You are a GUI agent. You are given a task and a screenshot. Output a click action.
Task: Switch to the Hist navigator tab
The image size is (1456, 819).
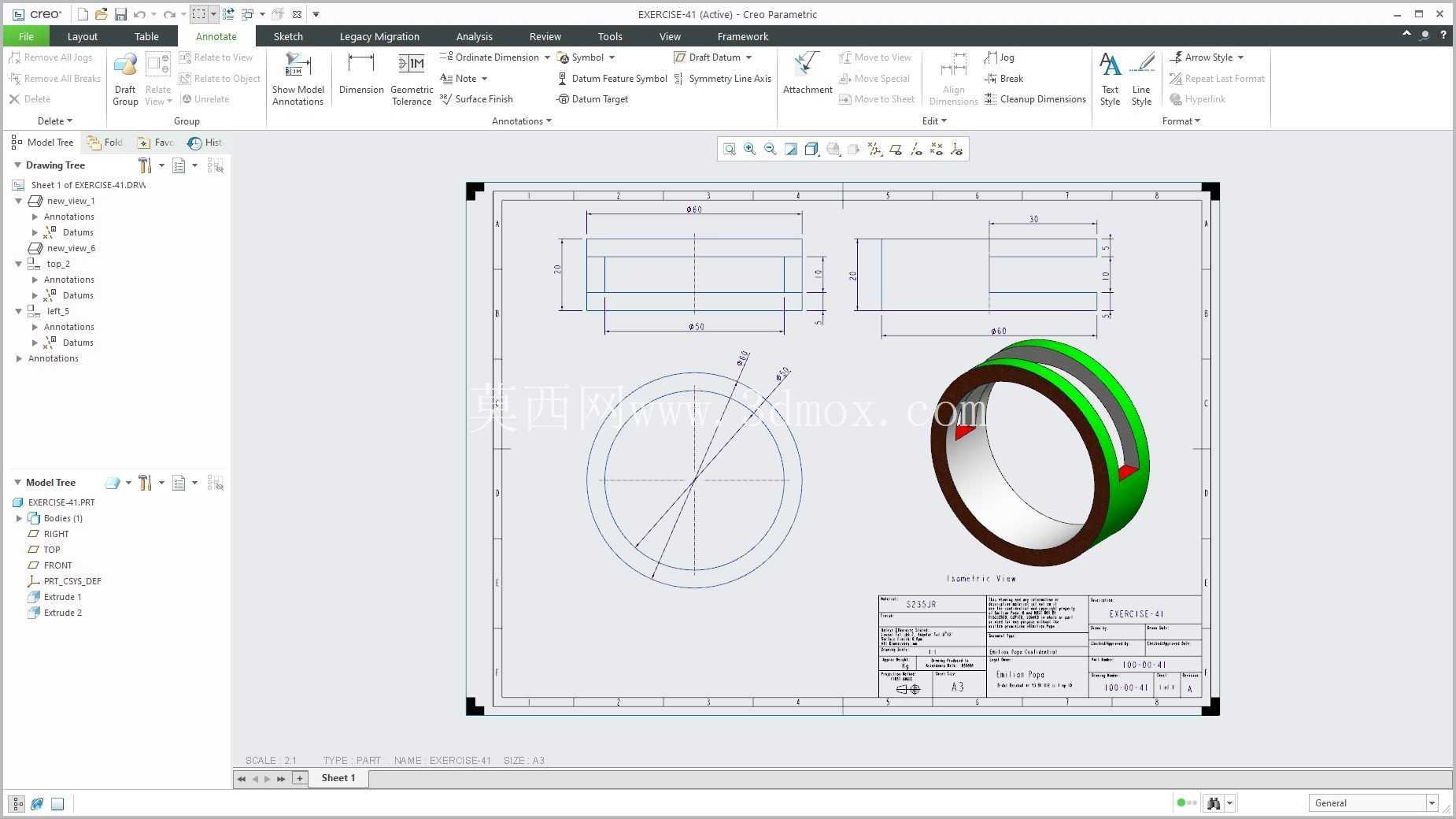tap(205, 143)
